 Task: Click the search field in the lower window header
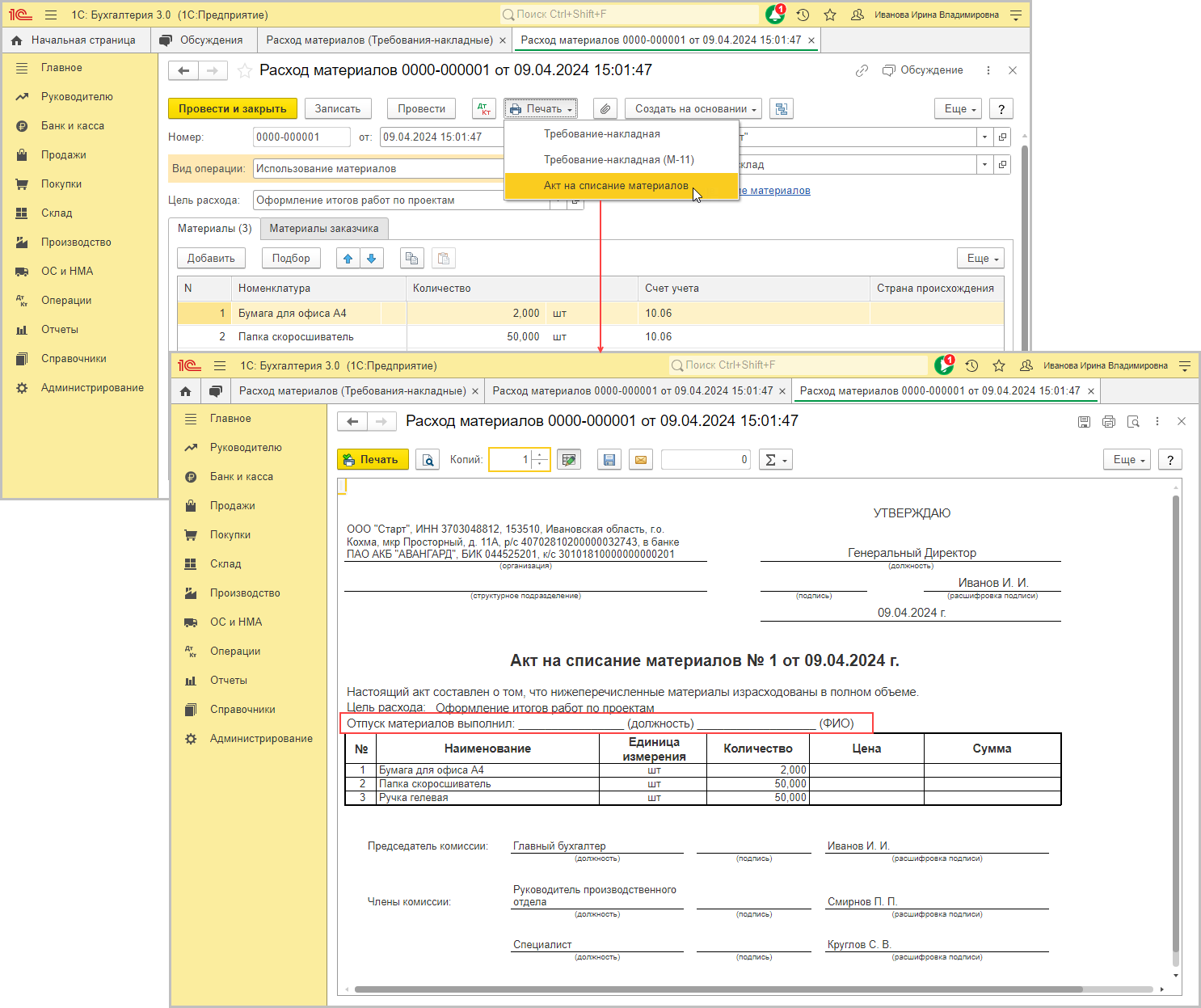[x=799, y=365]
